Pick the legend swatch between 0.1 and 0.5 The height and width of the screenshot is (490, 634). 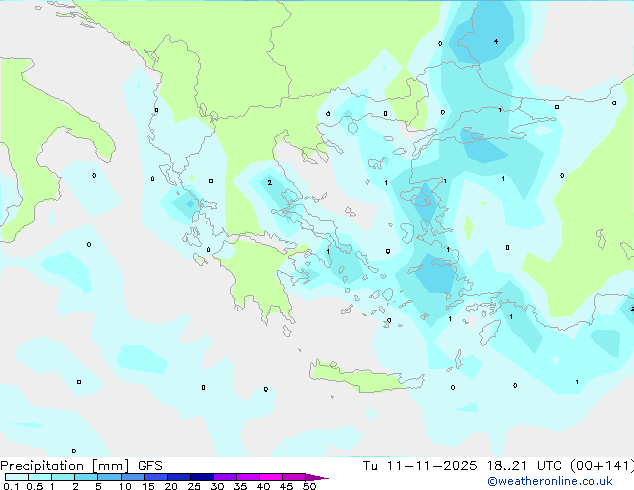point(17,477)
